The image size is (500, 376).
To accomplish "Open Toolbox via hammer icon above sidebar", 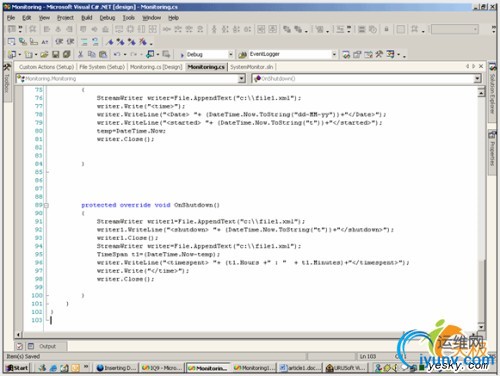I will point(7,67).
